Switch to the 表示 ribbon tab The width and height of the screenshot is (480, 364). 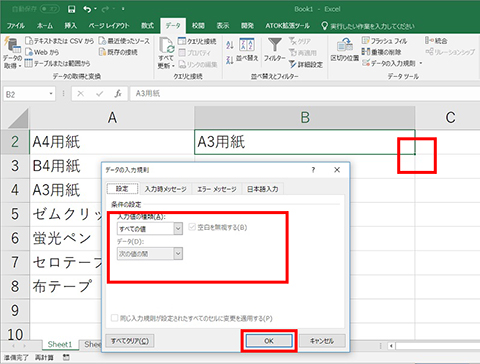(223, 26)
